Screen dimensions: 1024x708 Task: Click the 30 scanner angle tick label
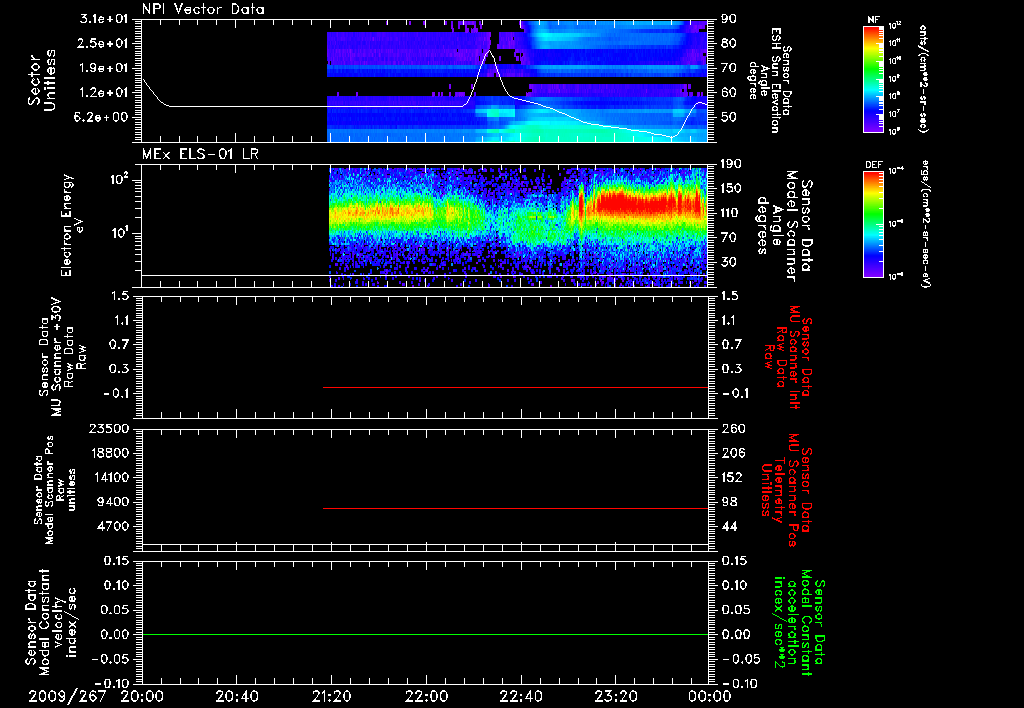point(728,262)
